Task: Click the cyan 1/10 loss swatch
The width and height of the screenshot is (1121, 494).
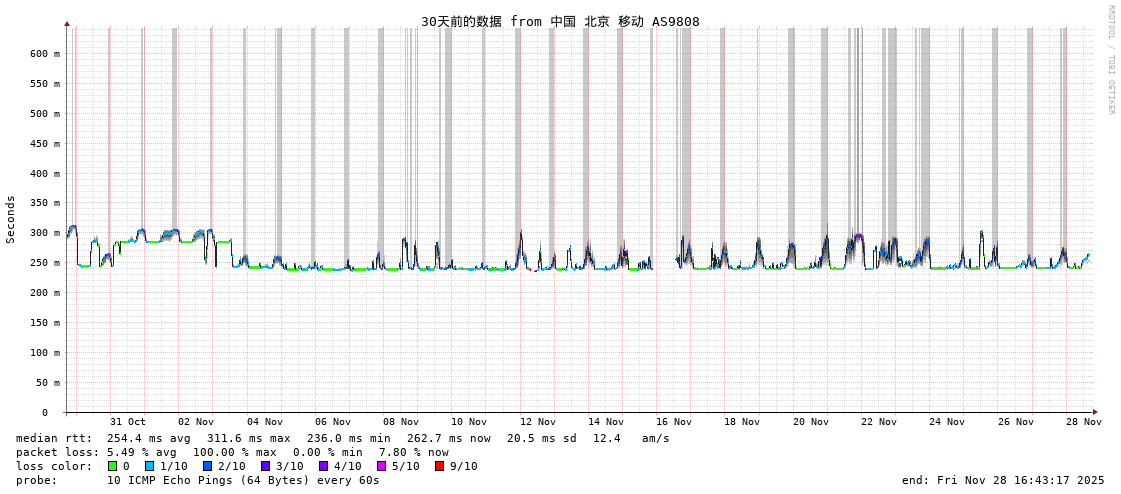Action: point(149,466)
